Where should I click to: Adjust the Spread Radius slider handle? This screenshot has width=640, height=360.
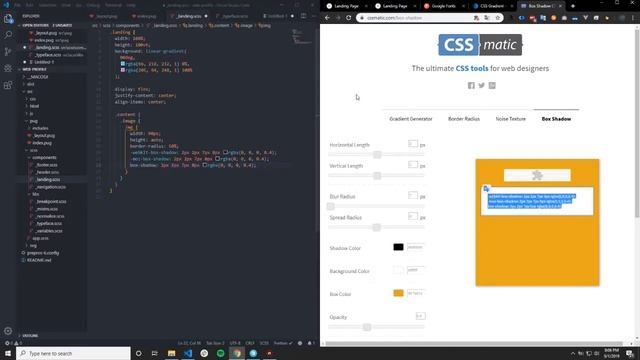377,227
